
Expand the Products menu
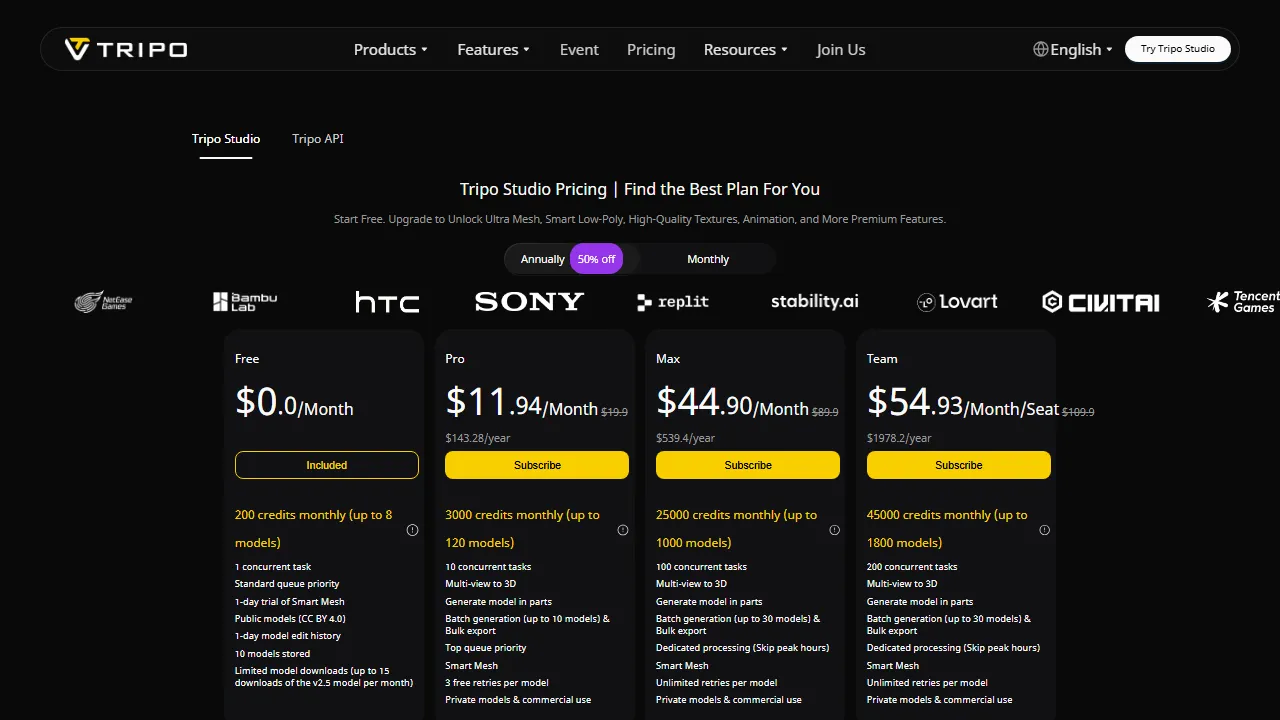[390, 49]
